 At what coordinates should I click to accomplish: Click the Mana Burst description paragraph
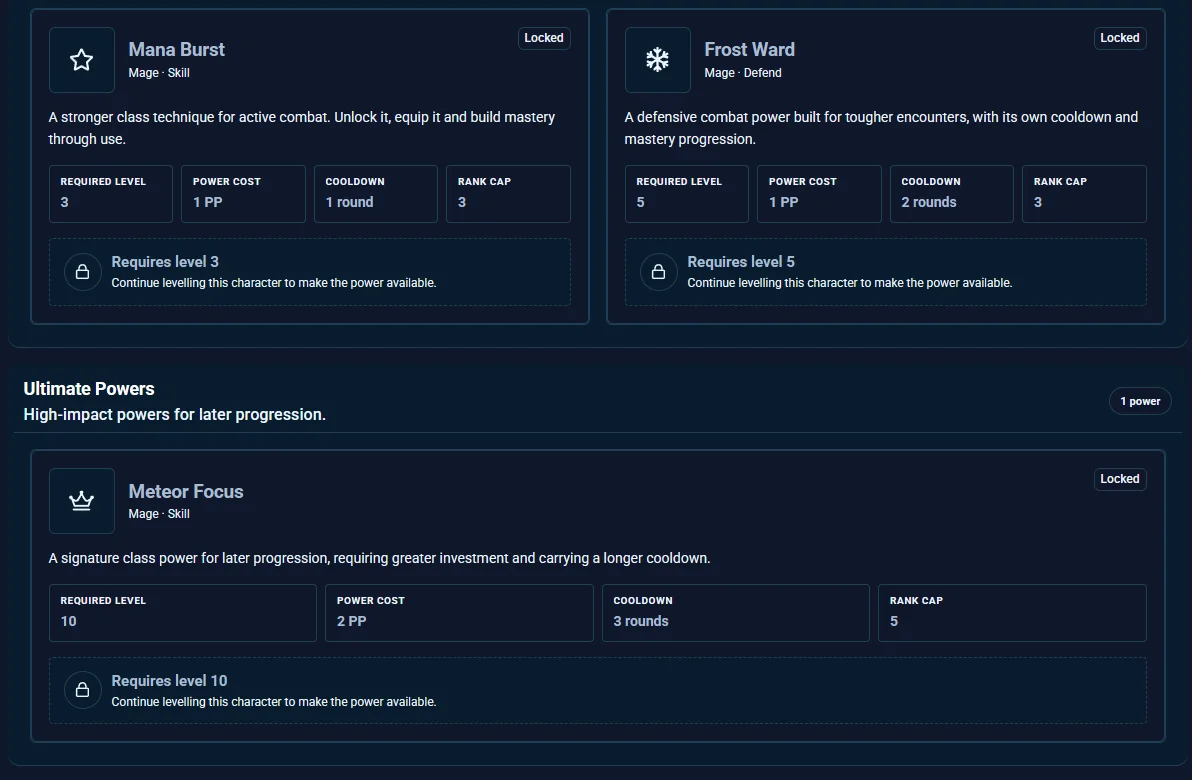(302, 128)
